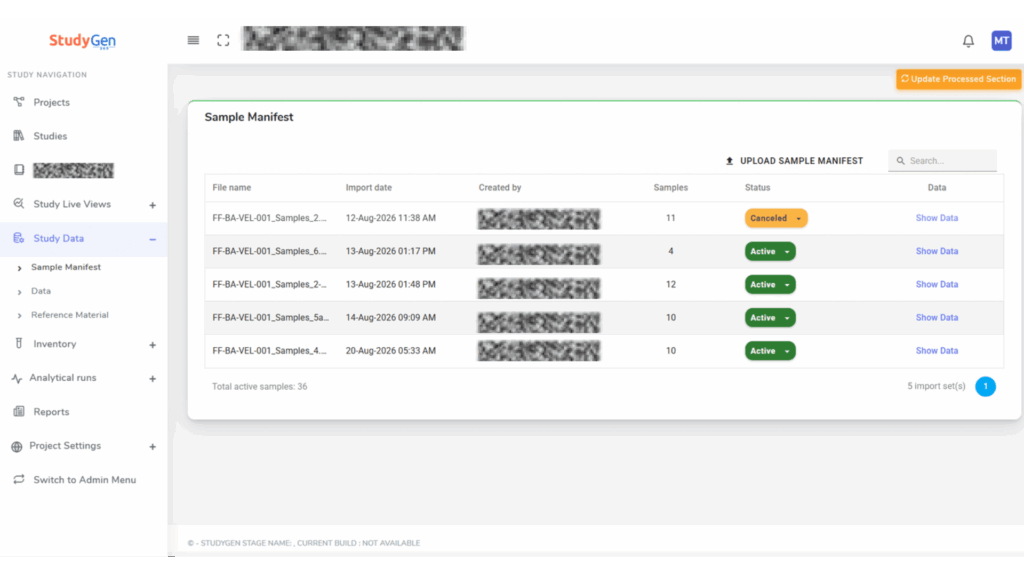Click file name FF-BA-VEL-001_Samples_5a...
1024x576 pixels.
pyautogui.click(x=270, y=318)
